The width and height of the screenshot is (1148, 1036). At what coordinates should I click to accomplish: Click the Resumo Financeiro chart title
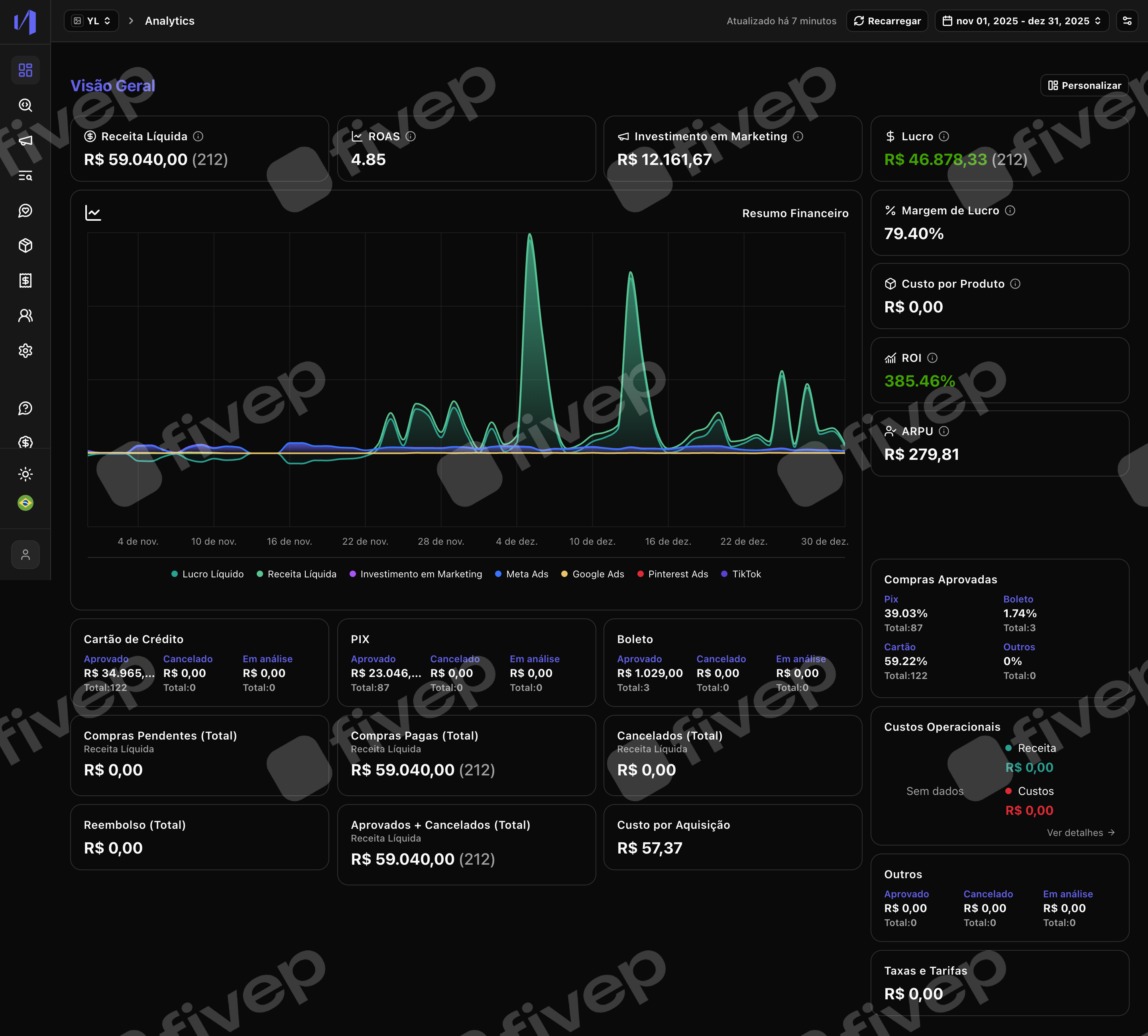pos(795,214)
